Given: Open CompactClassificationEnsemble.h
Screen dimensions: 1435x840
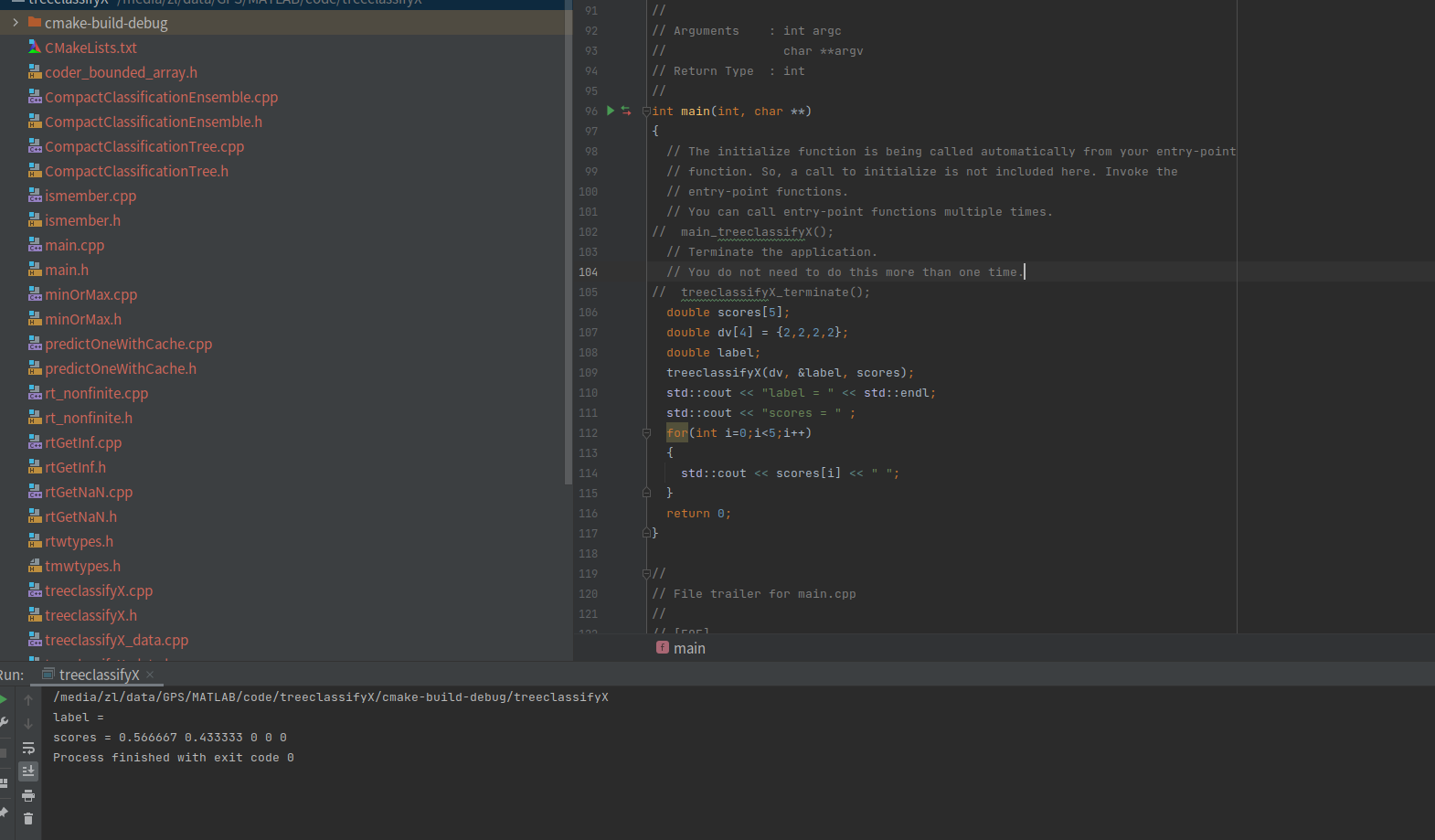Looking at the screenshot, I should click(154, 122).
